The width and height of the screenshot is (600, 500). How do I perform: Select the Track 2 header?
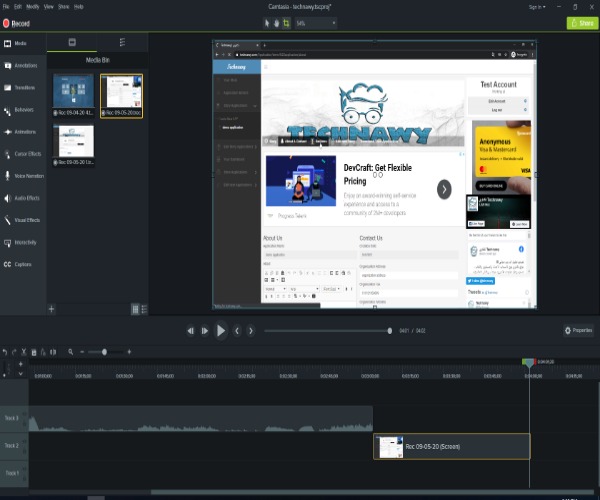pyautogui.click(x=14, y=446)
